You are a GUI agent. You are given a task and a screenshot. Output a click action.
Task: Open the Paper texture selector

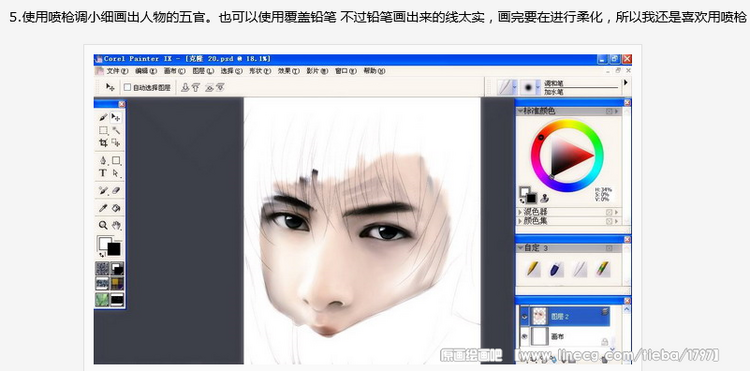click(102, 268)
